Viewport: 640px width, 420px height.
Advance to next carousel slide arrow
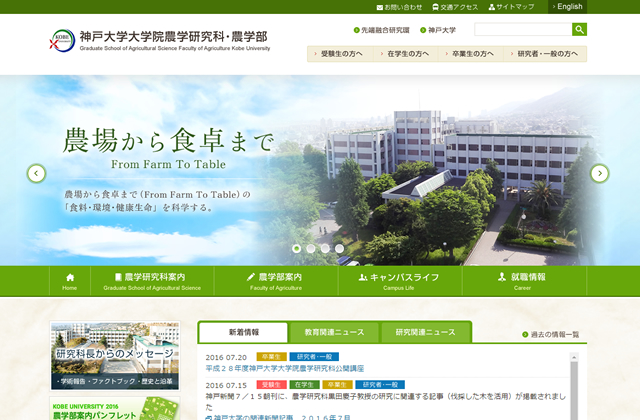click(600, 173)
